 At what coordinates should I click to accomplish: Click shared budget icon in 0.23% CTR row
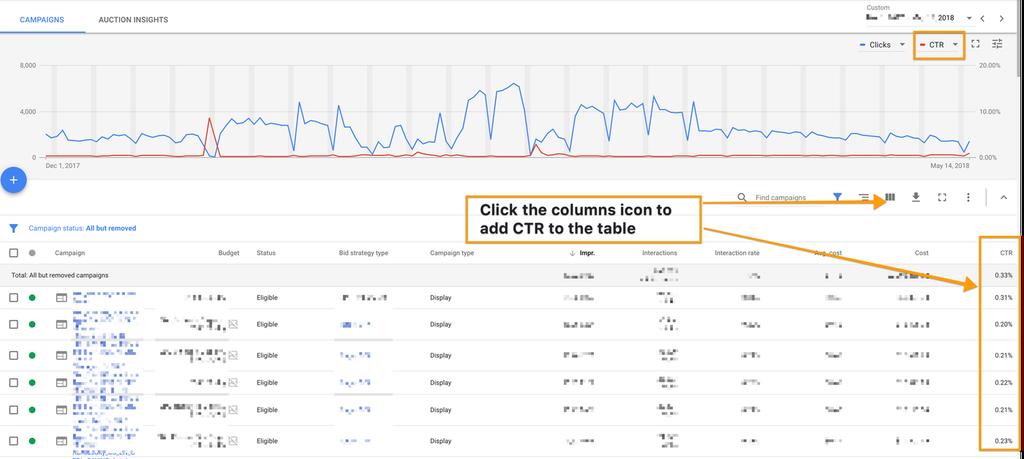tap(233, 441)
